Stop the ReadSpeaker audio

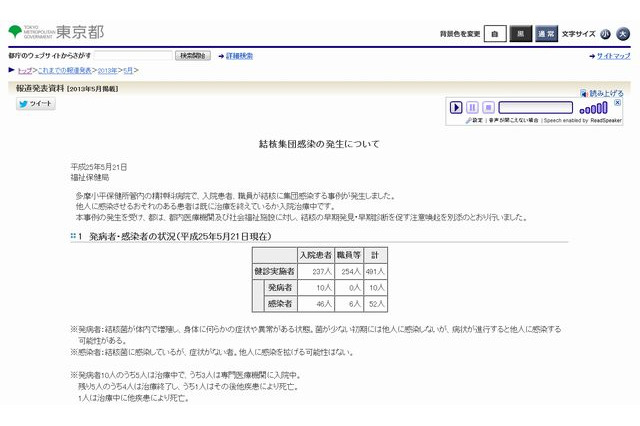(x=488, y=107)
